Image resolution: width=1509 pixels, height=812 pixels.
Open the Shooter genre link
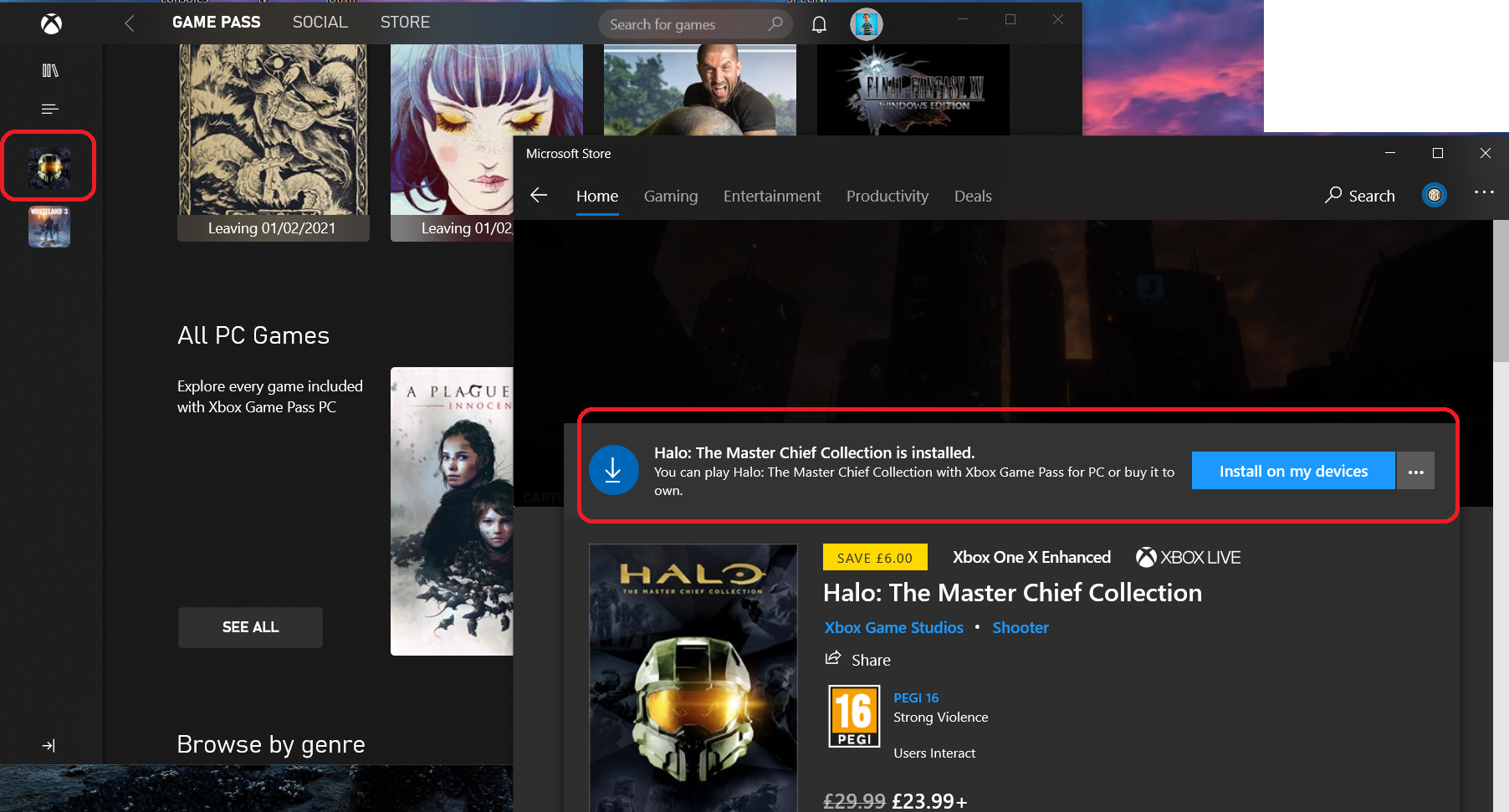tap(1020, 628)
